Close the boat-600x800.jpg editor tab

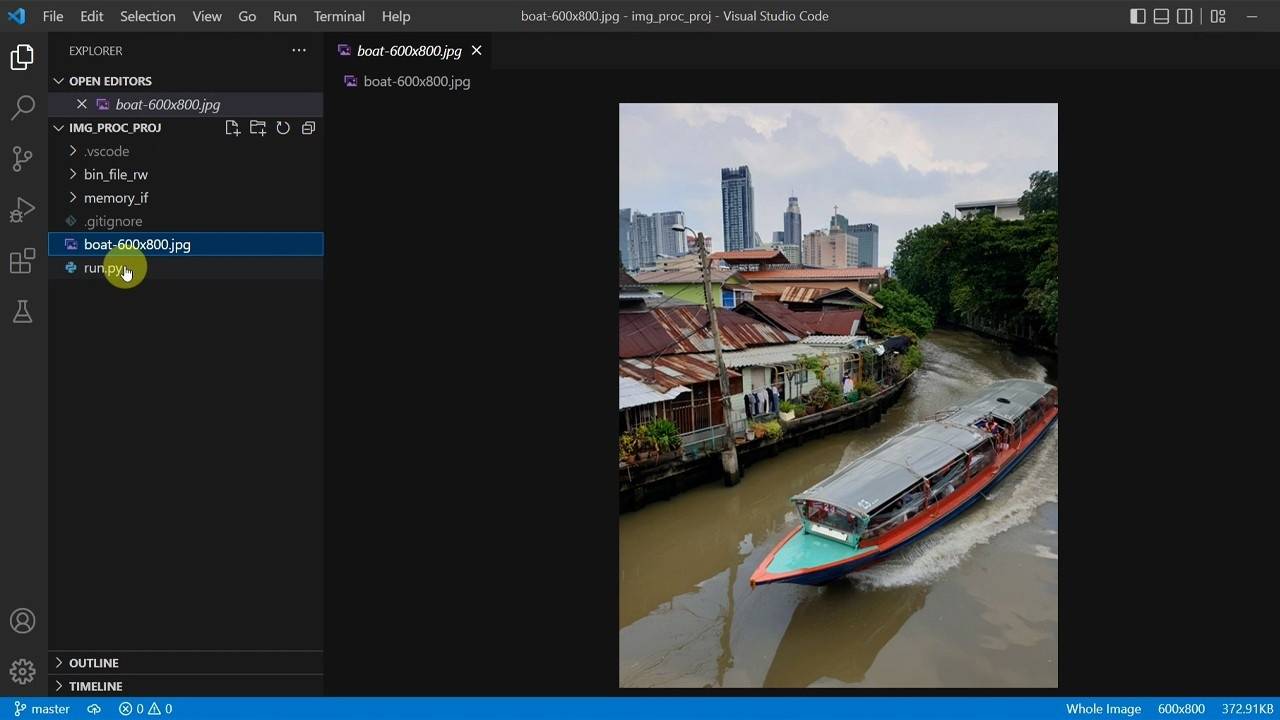pos(476,50)
